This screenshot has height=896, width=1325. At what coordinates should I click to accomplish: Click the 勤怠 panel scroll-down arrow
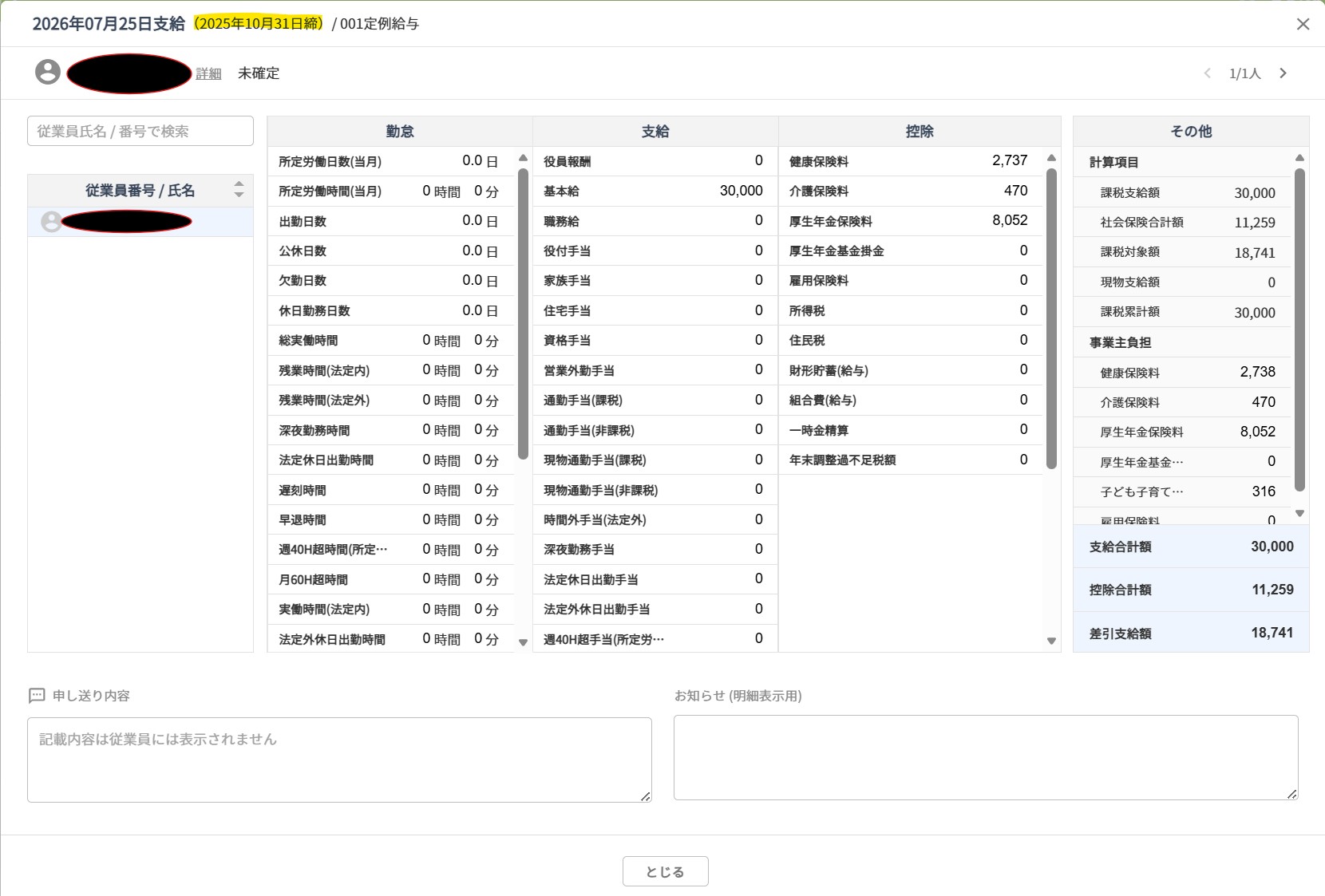click(x=524, y=641)
